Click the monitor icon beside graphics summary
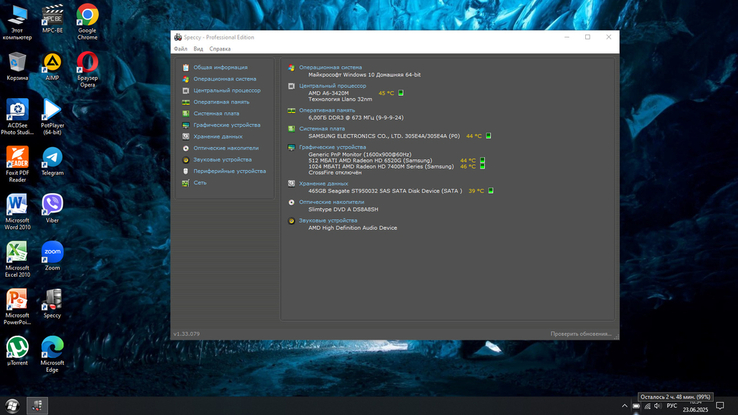 tap(291, 147)
